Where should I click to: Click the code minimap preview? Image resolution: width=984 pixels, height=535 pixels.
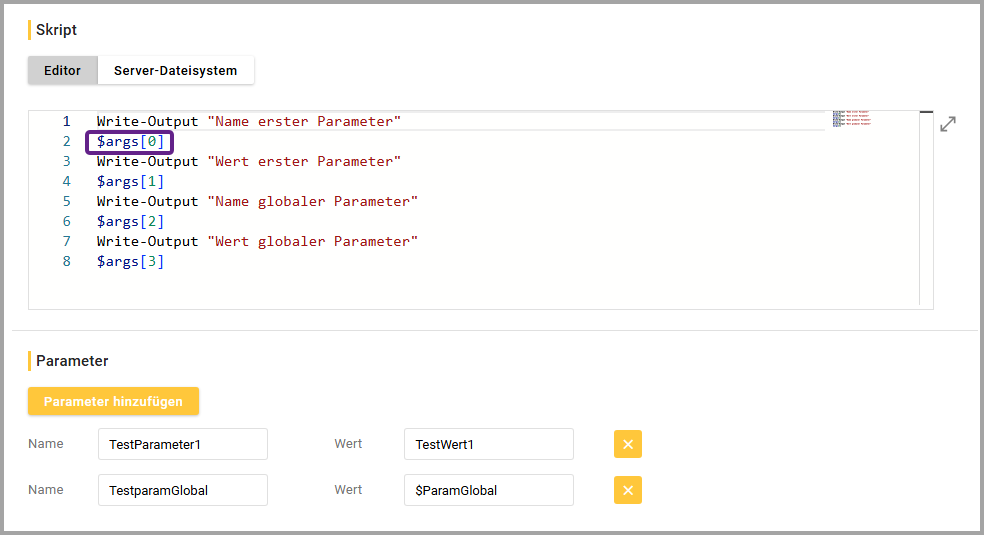[x=851, y=119]
